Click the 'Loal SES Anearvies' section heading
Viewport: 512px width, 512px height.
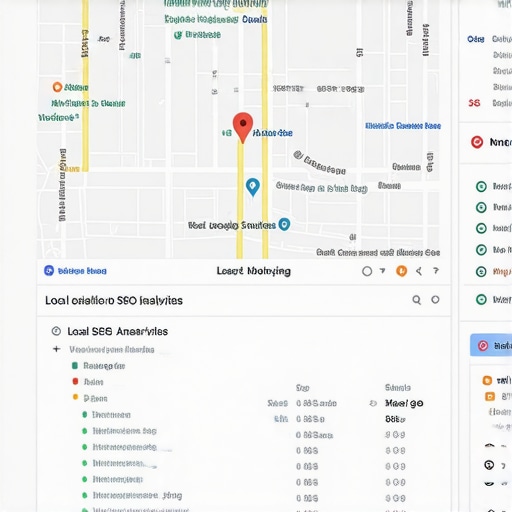click(x=118, y=331)
